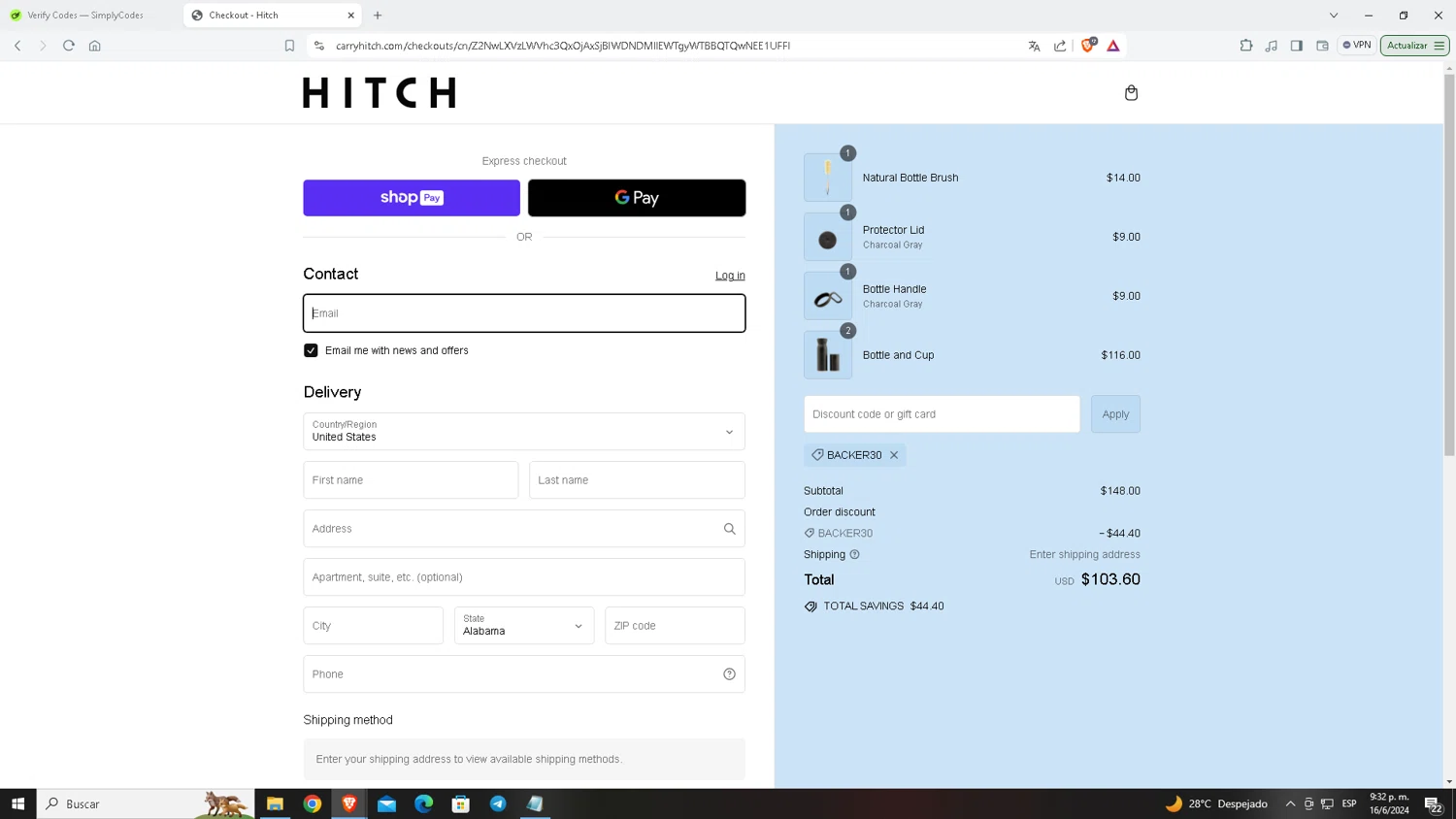Reload the page in the browser
The width and height of the screenshot is (1456, 819).
(x=69, y=46)
